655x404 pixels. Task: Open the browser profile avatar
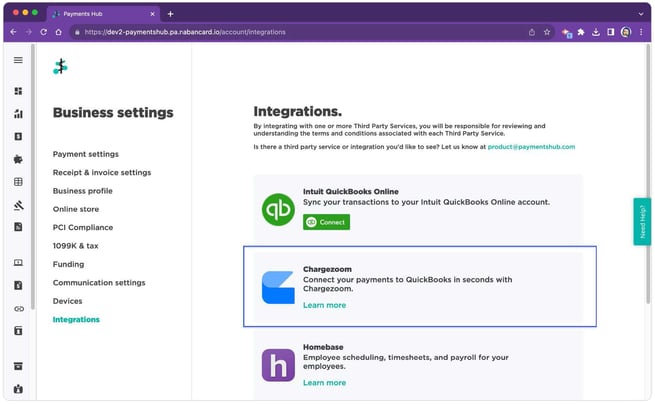pos(626,32)
